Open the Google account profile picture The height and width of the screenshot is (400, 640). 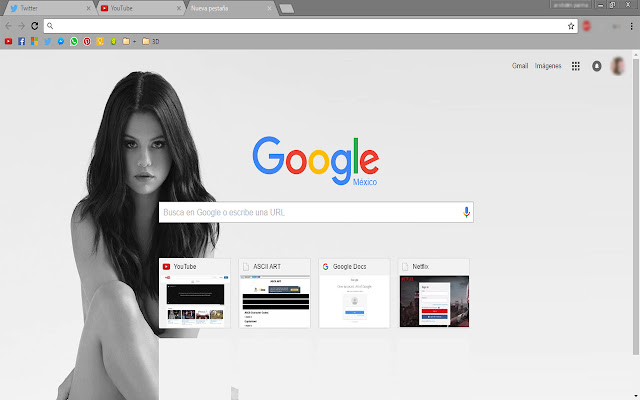point(618,66)
